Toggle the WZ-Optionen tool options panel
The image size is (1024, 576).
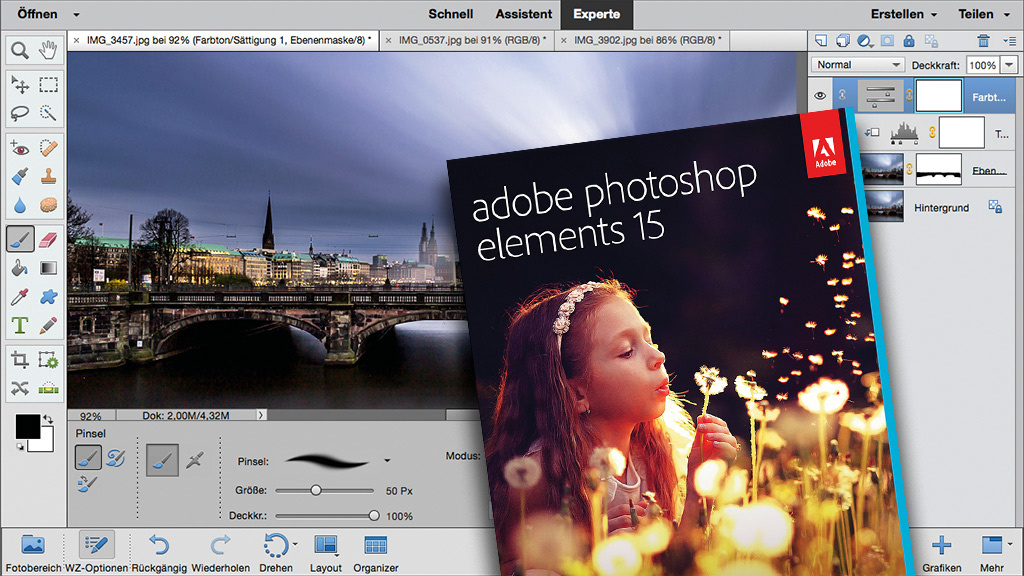point(96,545)
